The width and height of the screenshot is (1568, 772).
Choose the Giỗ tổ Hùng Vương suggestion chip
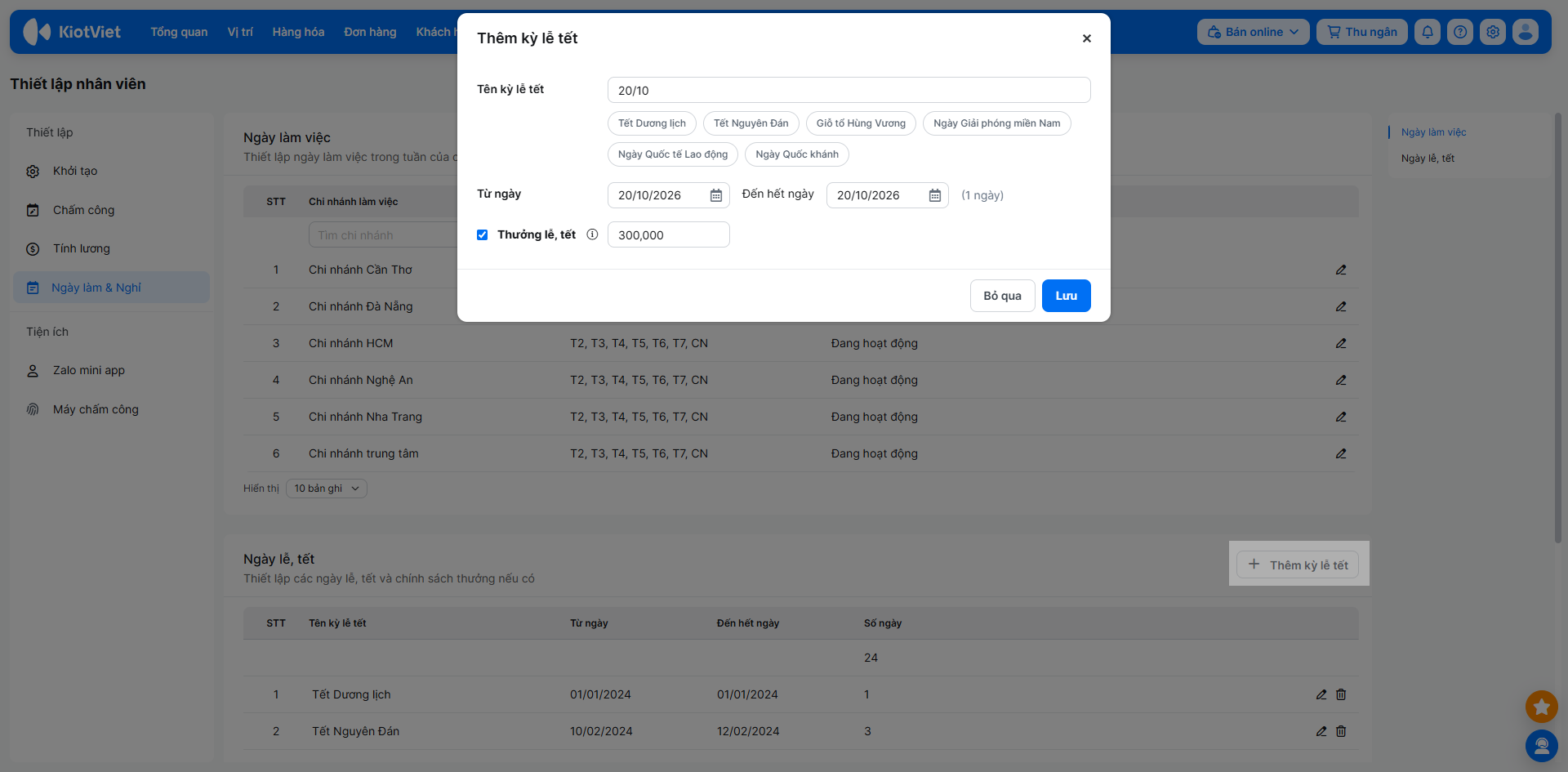pyautogui.click(x=861, y=123)
